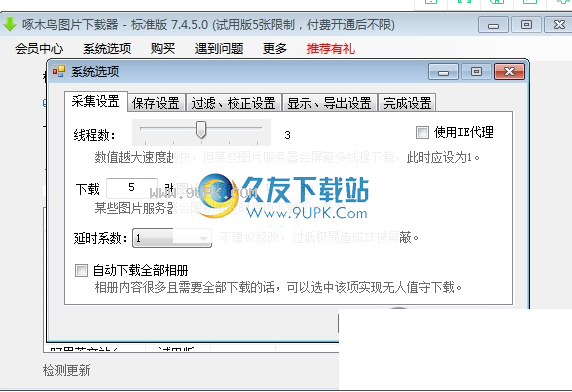Open the 购买 menu
This screenshot has width=572, height=392.
tap(163, 48)
